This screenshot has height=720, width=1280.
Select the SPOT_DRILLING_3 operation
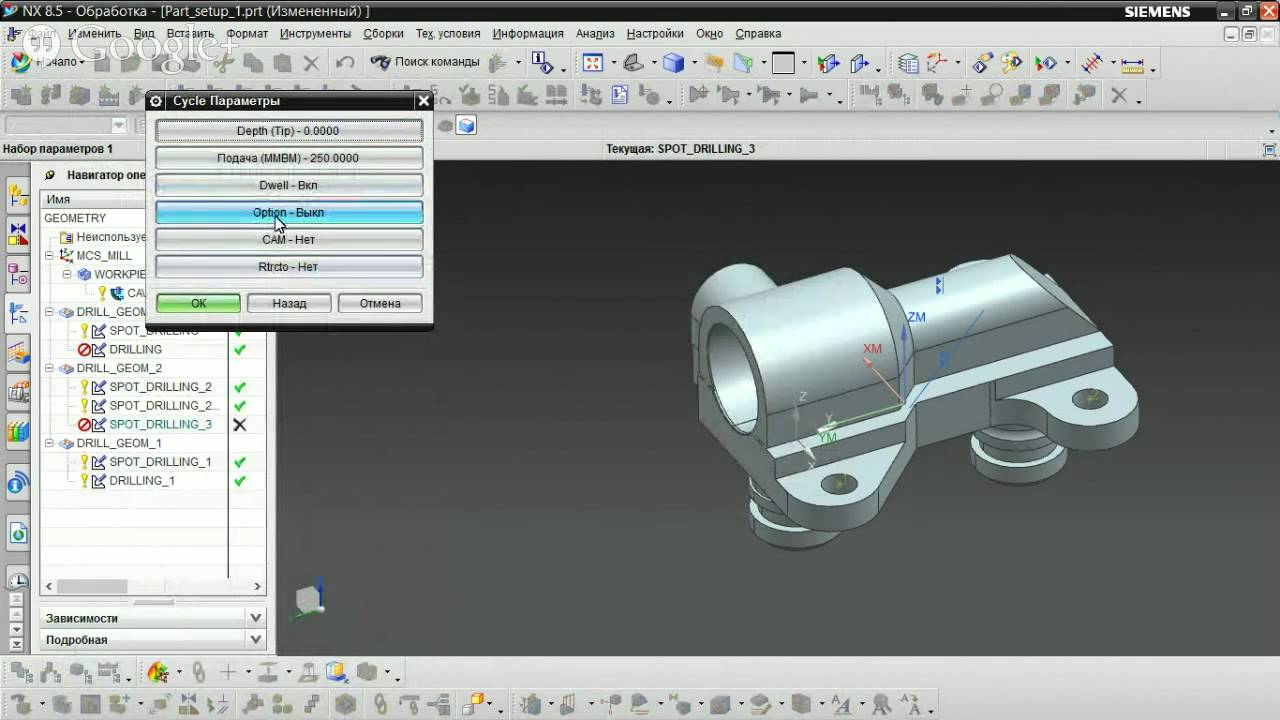pyautogui.click(x=160, y=424)
